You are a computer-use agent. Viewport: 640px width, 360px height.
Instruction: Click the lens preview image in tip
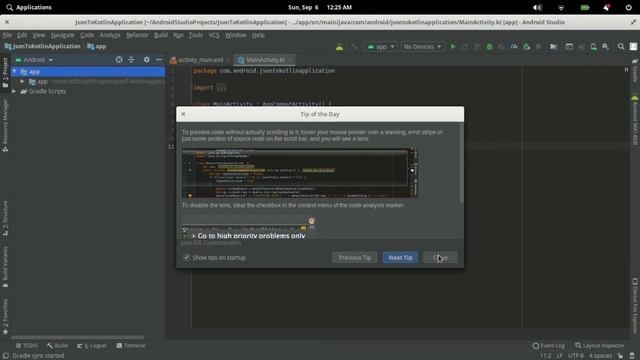coord(300,173)
